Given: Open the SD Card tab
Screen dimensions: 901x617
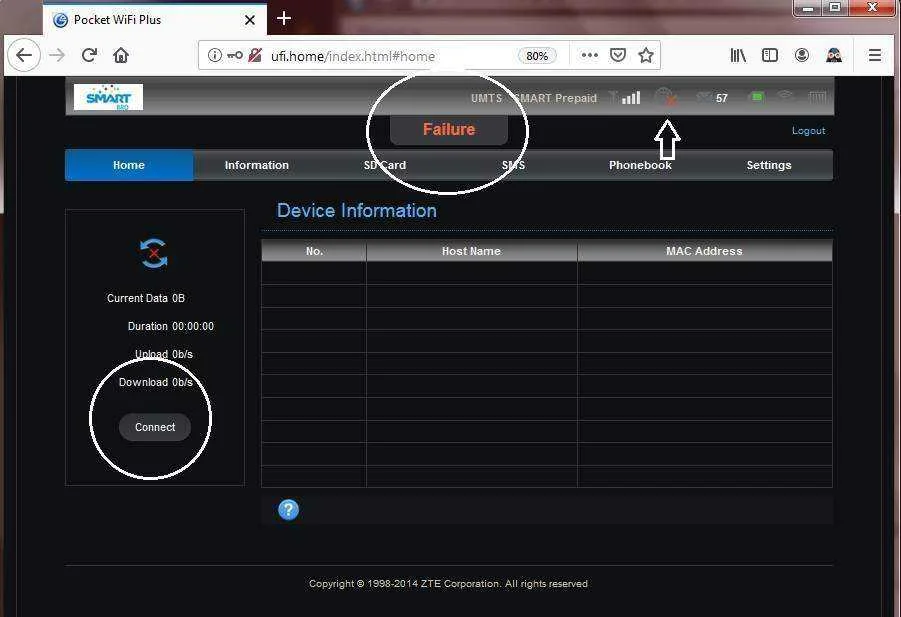Looking at the screenshot, I should pos(384,165).
